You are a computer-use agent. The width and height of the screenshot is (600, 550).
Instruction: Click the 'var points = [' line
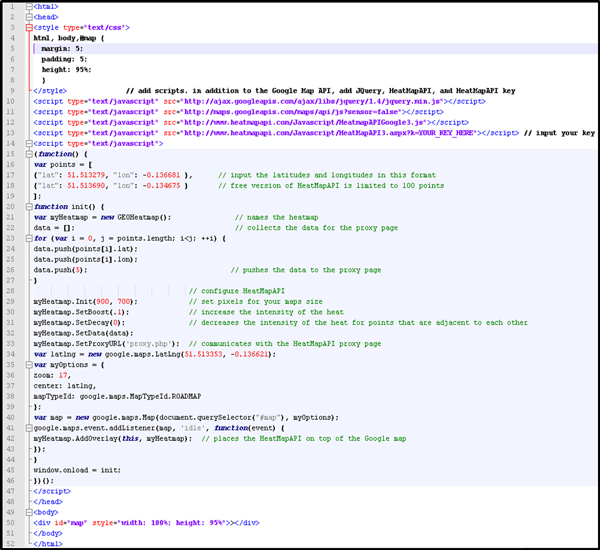pyautogui.click(x=63, y=165)
